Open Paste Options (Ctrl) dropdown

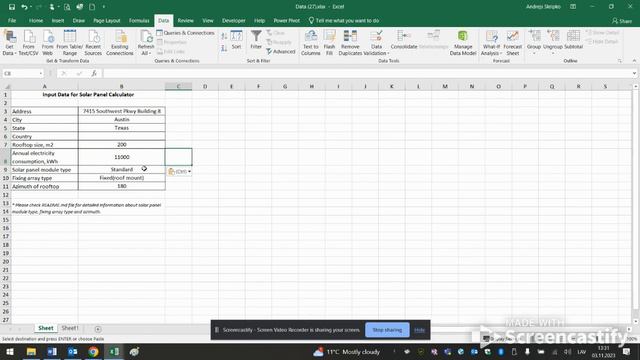click(179, 171)
